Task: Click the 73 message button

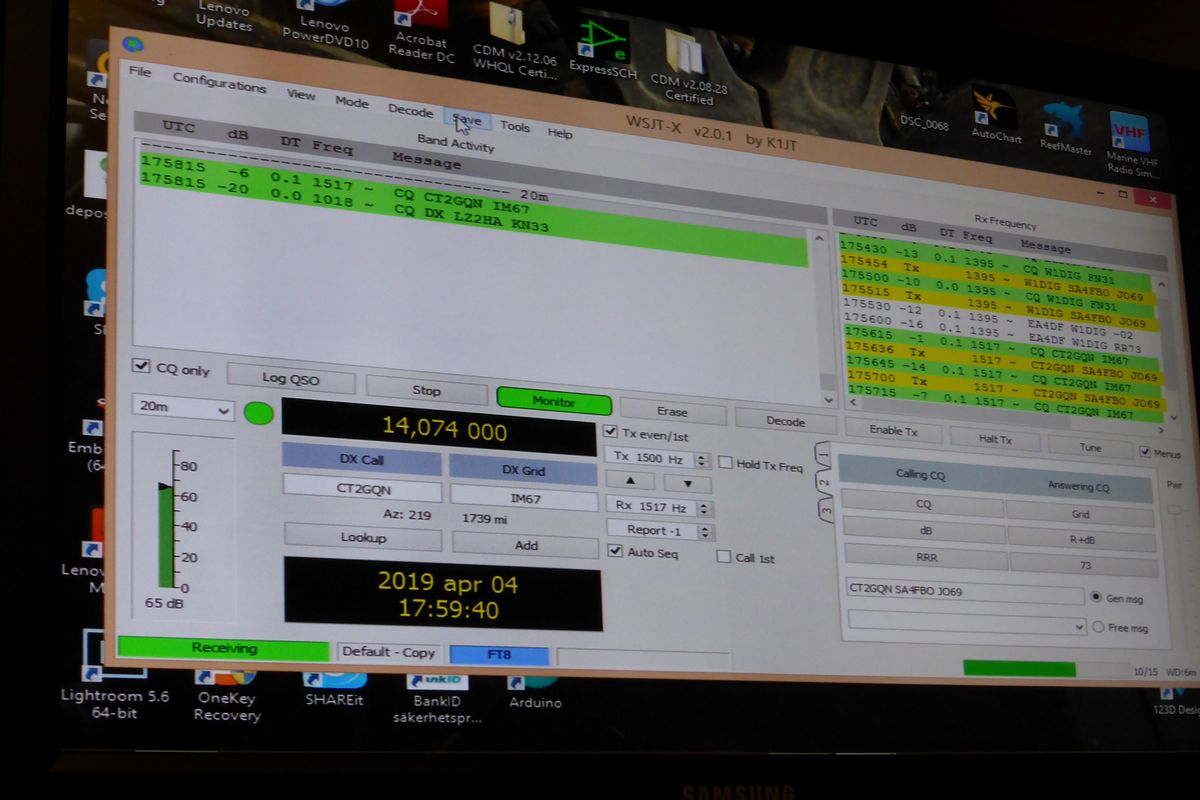Action: point(1085,565)
